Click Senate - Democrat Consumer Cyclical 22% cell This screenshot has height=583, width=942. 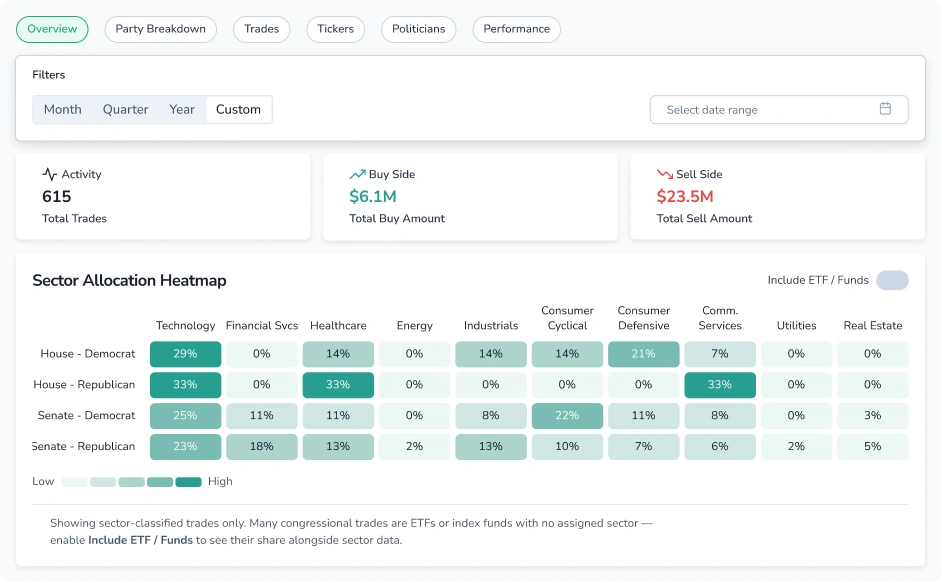(567, 416)
